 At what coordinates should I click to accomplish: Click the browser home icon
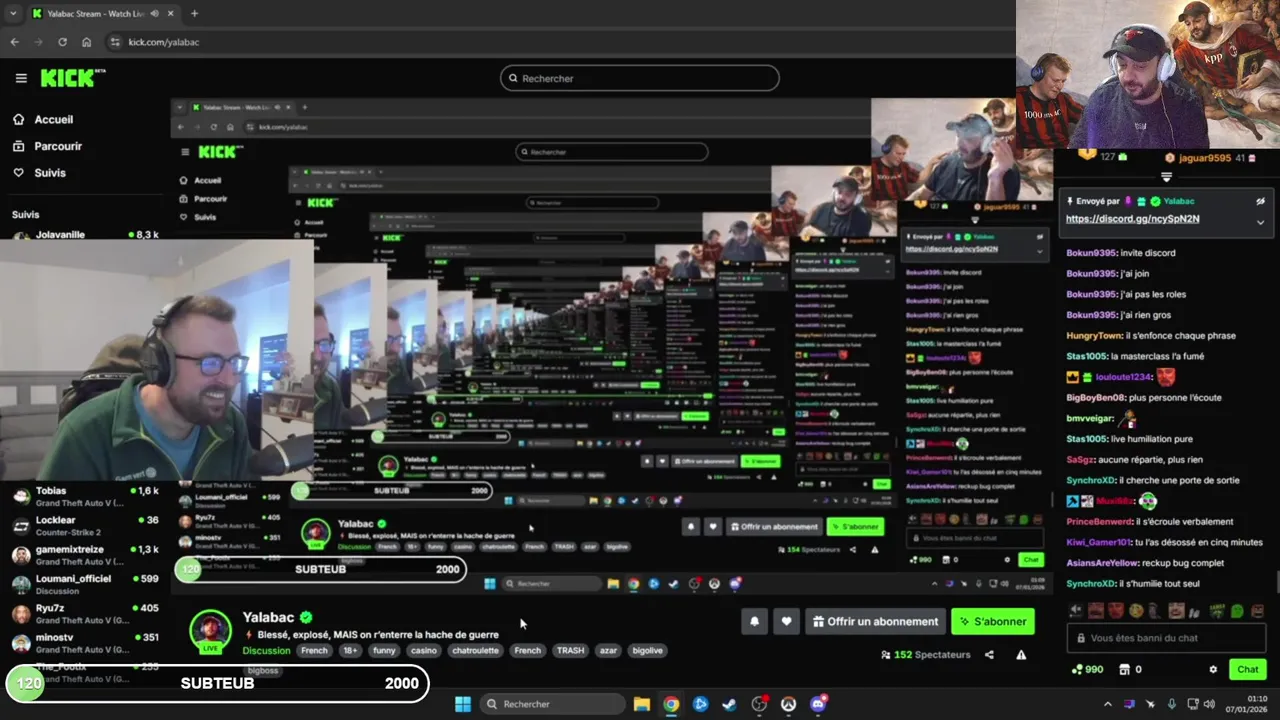[86, 42]
